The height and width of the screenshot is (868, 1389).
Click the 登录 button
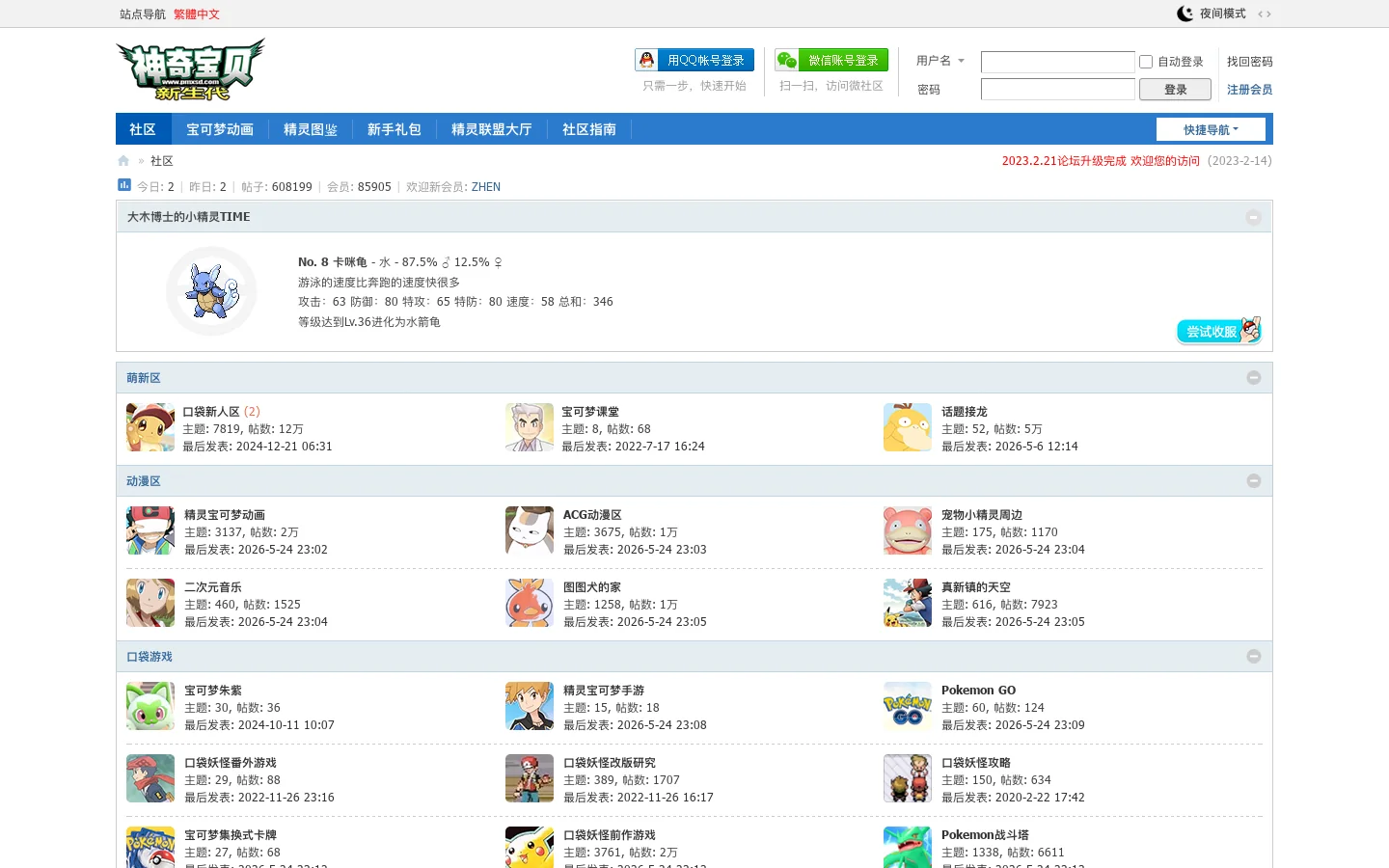(x=1175, y=90)
